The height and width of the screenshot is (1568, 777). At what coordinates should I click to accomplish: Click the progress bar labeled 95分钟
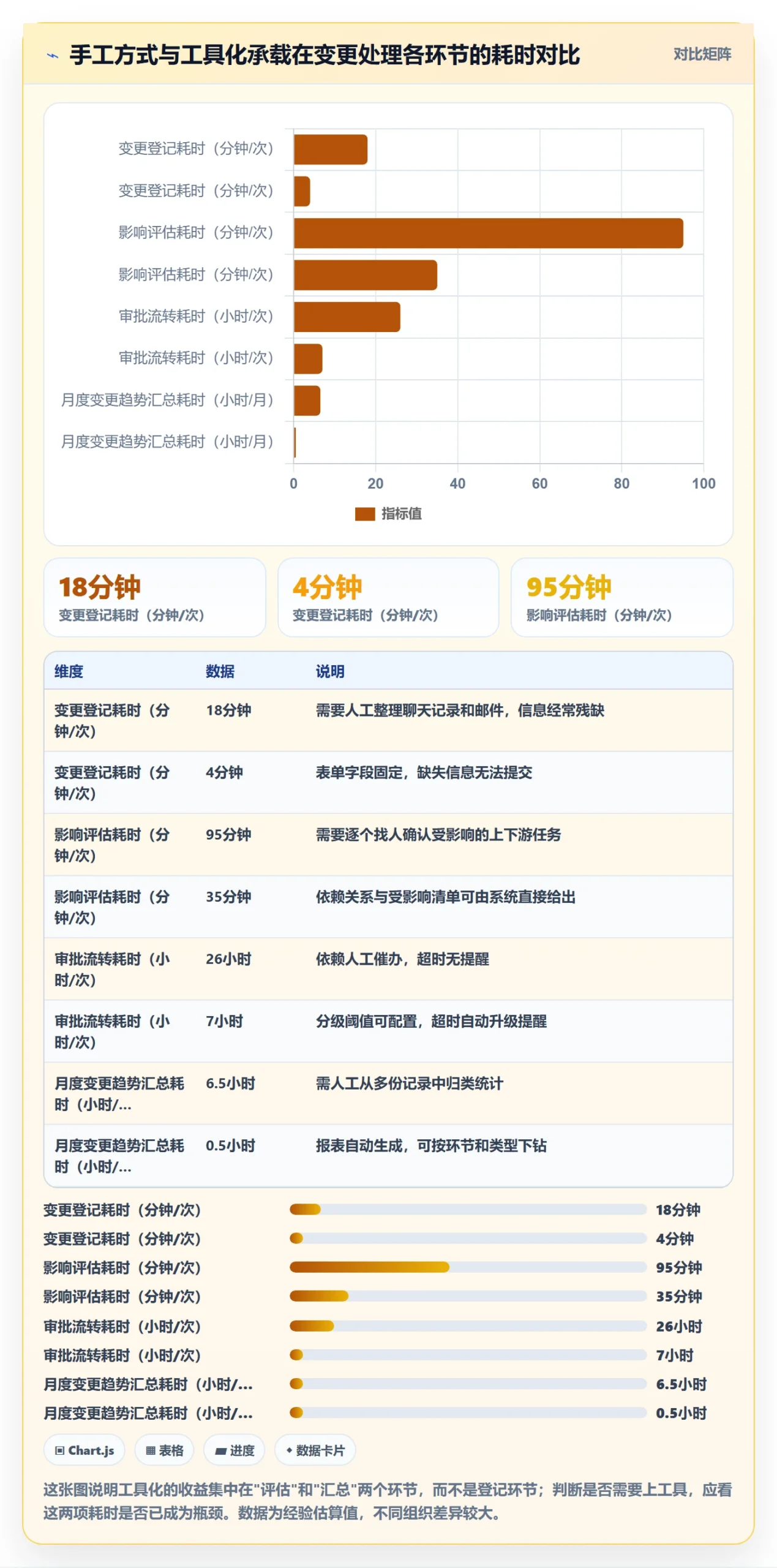click(468, 1267)
